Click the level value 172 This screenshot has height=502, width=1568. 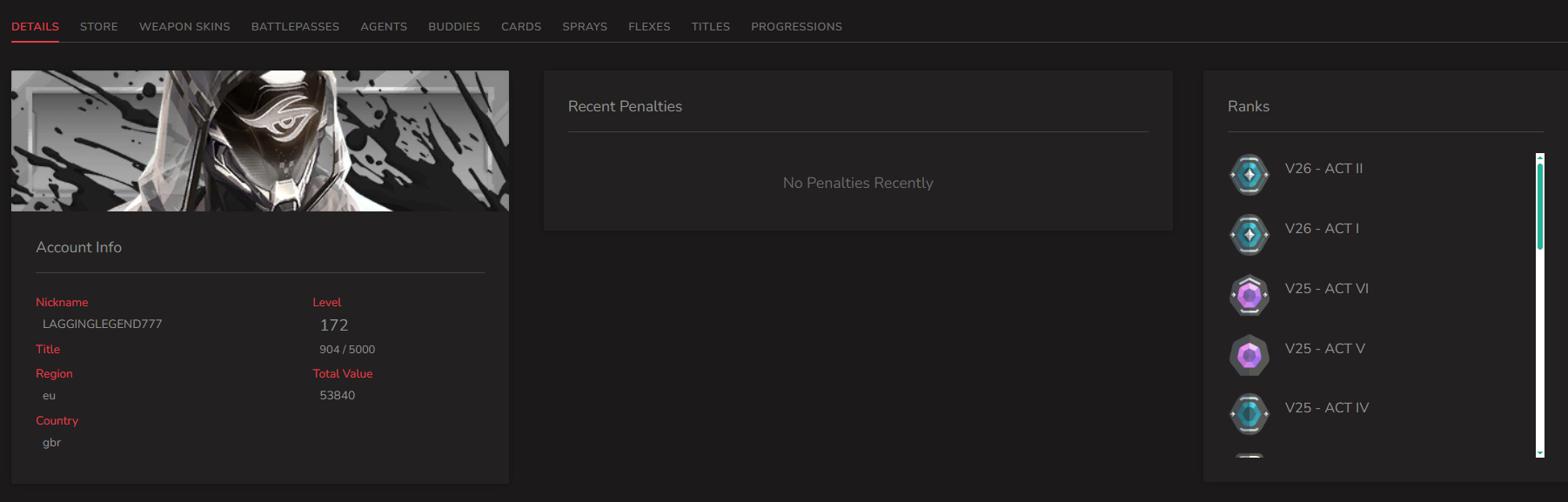(334, 325)
